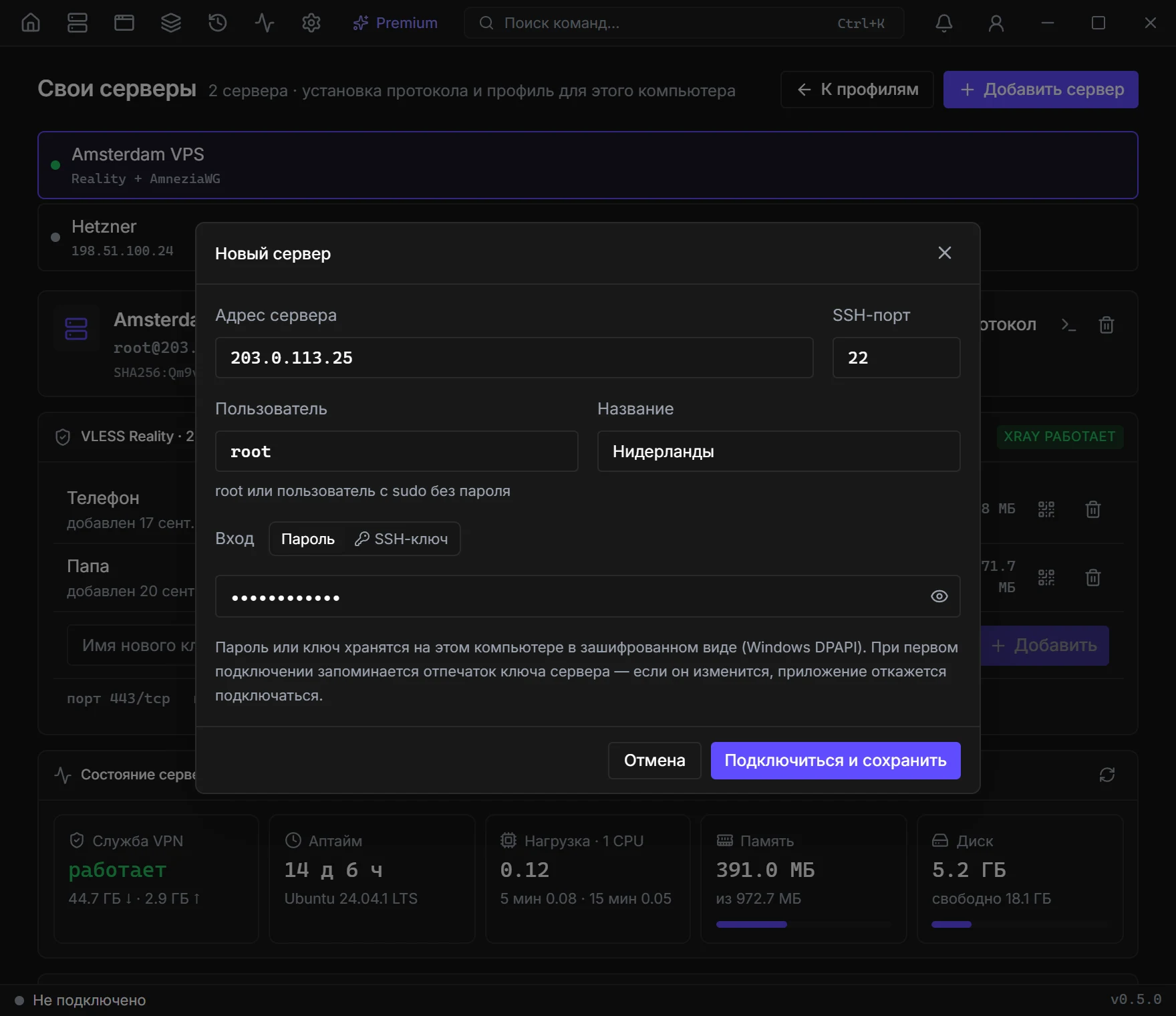Click the Пользователь input field
Screen dimensions: 1176x1016
tap(397, 451)
